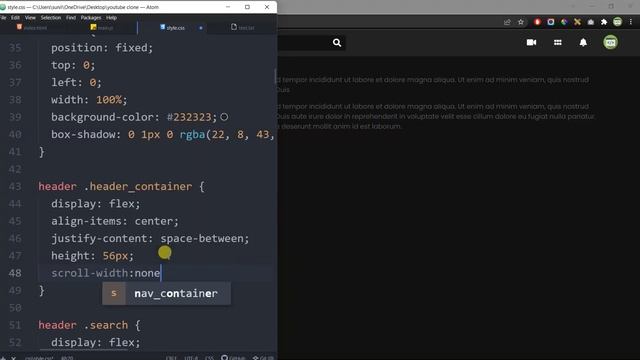Switch to the text file tab
The image size is (640, 360).
point(243,27)
